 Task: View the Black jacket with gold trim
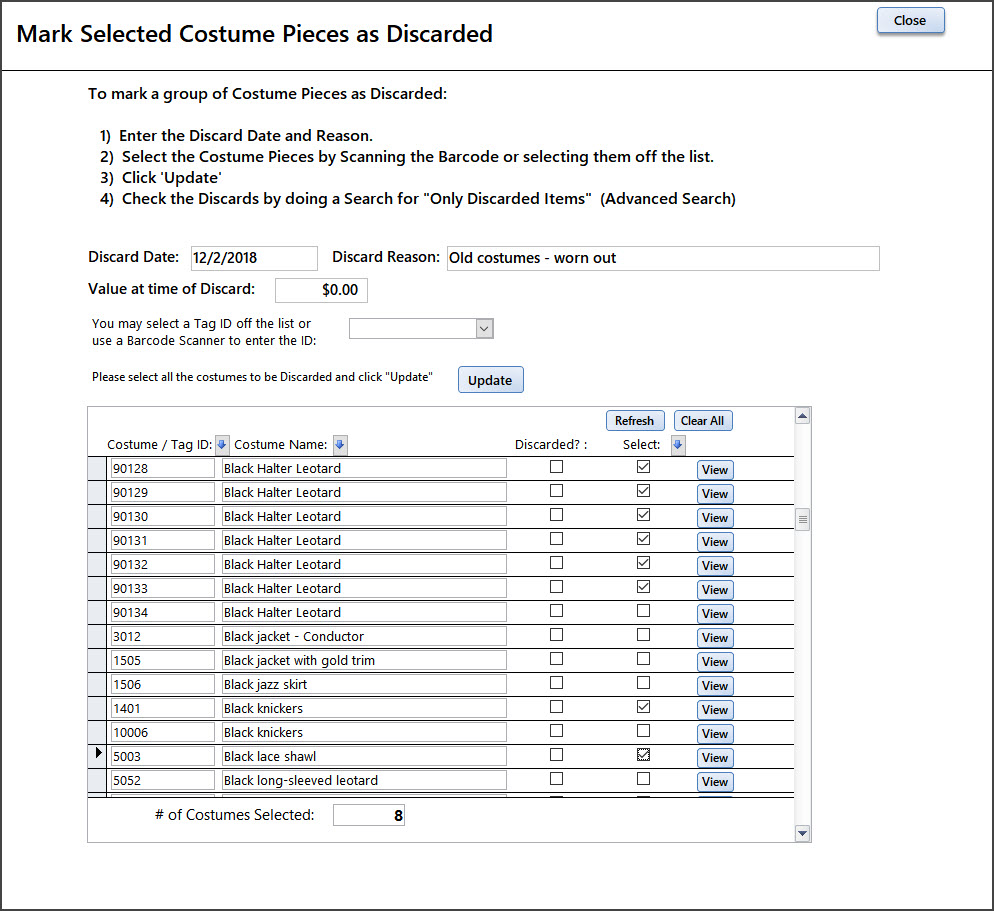tap(715, 662)
